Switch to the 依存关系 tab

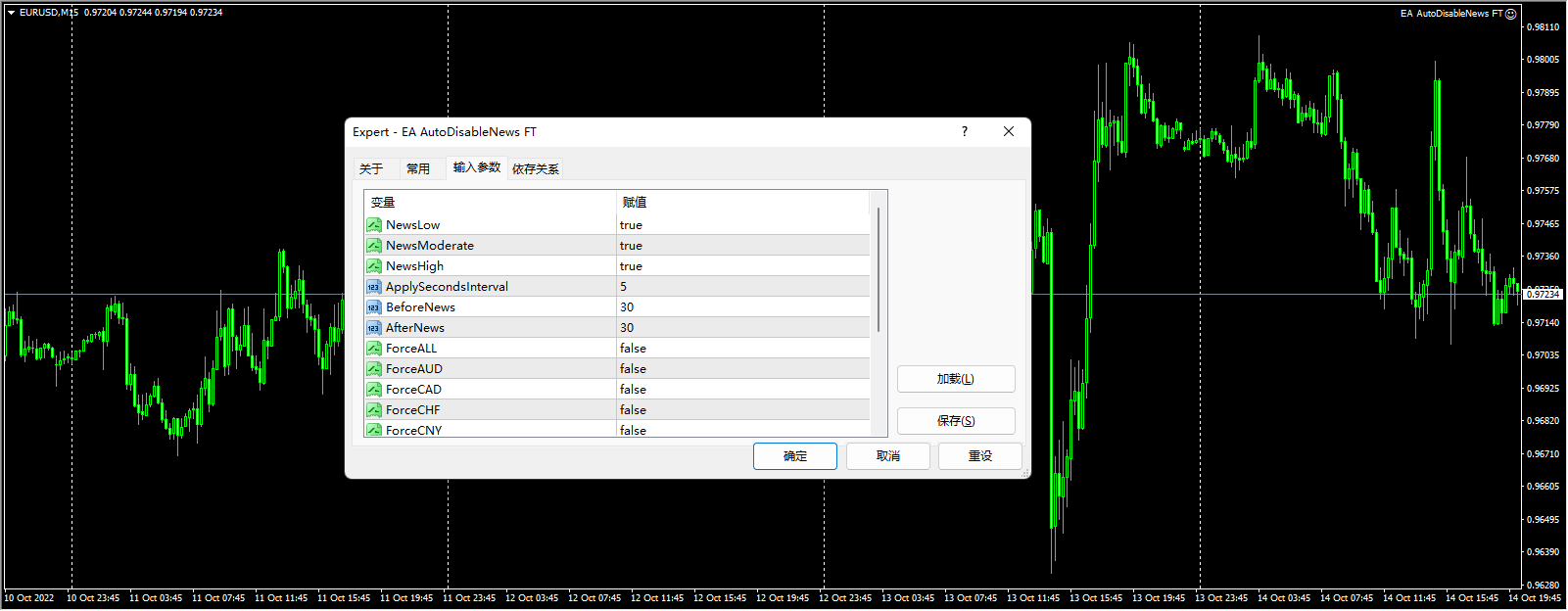[x=536, y=168]
